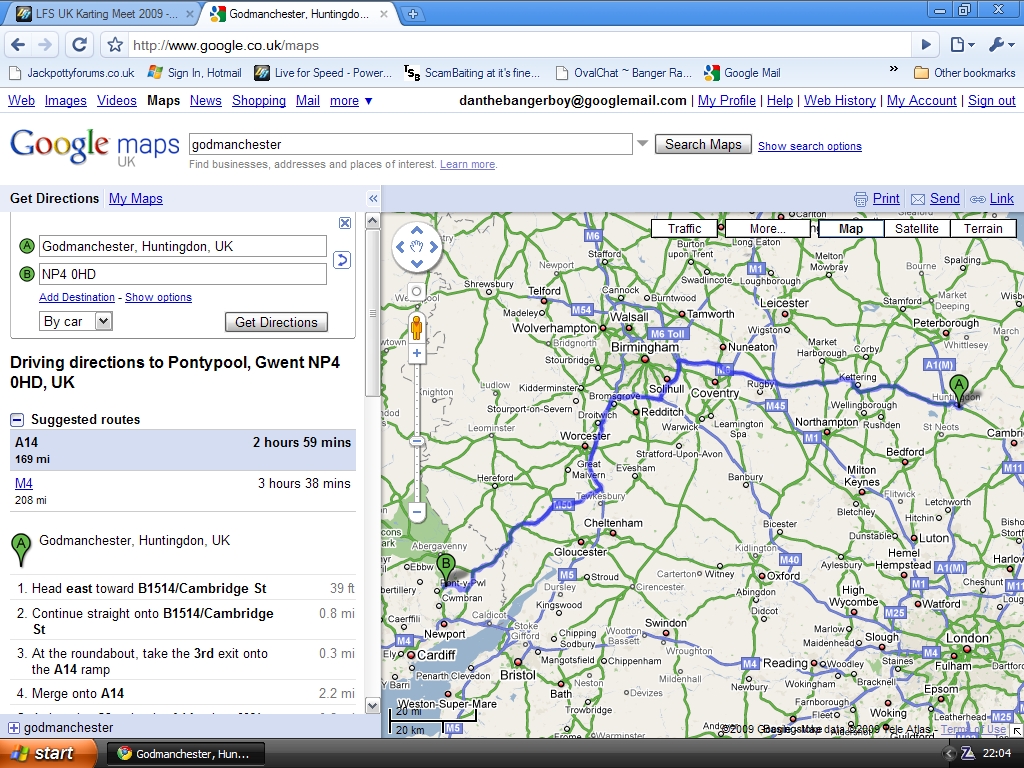
Task: Open the News link in Google bar
Action: 206,101
